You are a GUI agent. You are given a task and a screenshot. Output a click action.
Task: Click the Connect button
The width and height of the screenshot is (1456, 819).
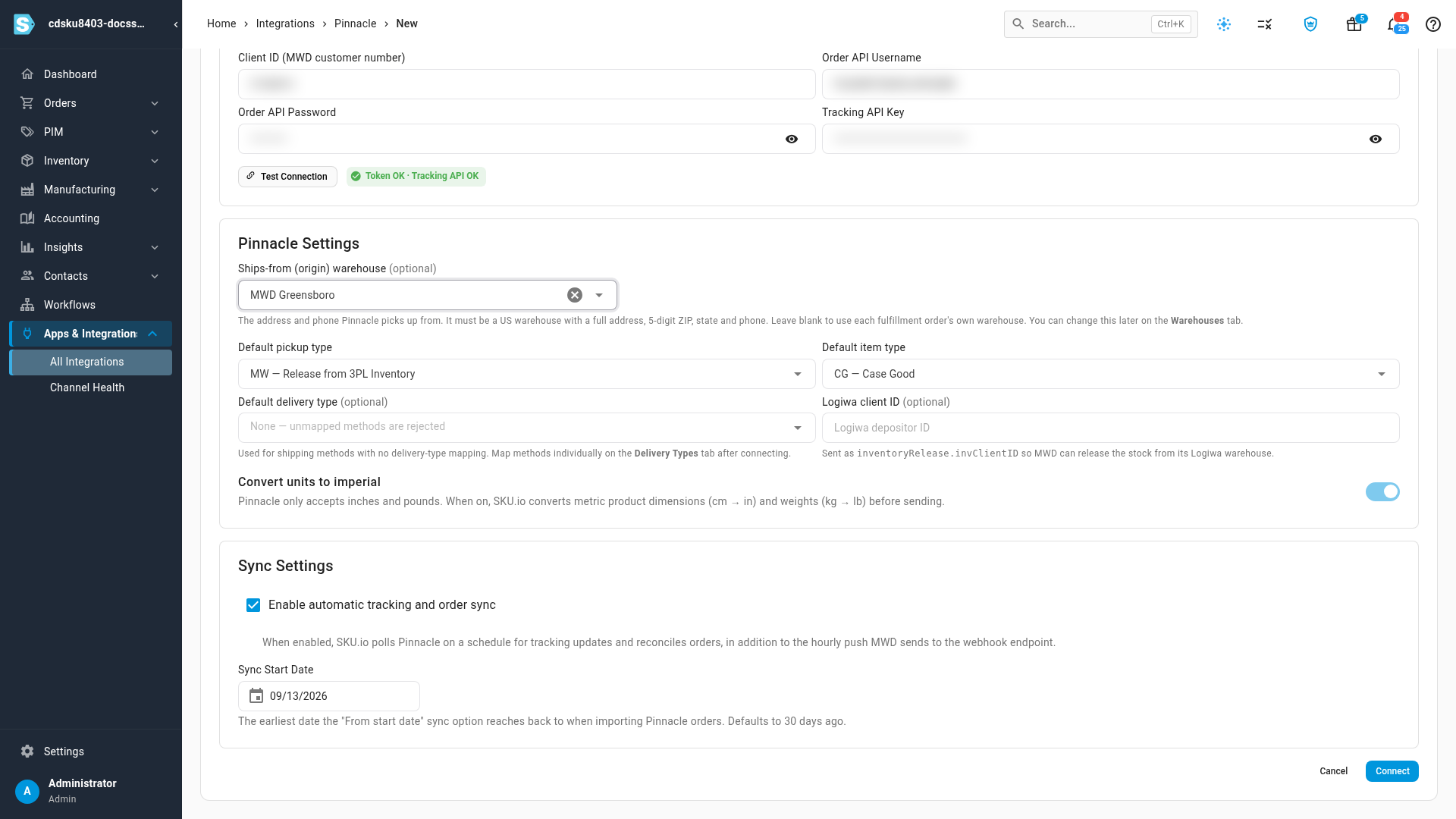tap(1392, 771)
